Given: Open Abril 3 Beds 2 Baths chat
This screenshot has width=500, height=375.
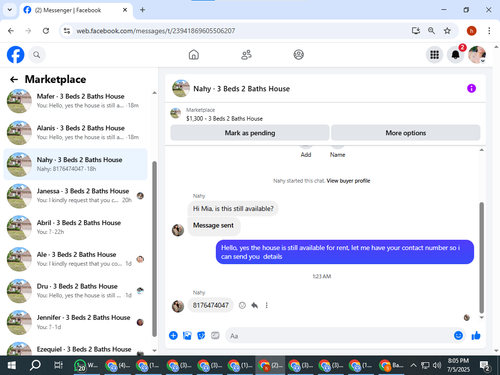Looking at the screenshot, I should click(75, 227).
